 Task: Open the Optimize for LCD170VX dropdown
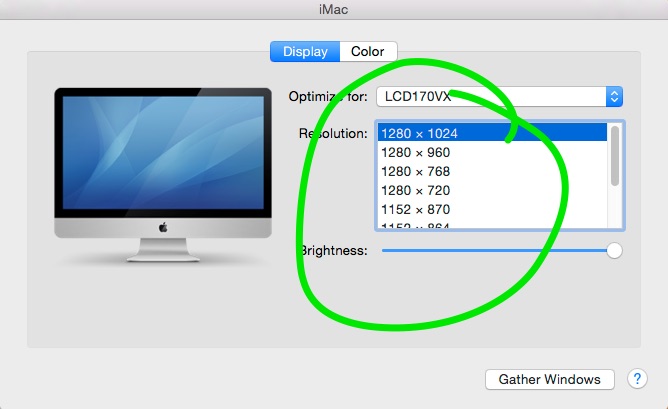click(x=499, y=97)
